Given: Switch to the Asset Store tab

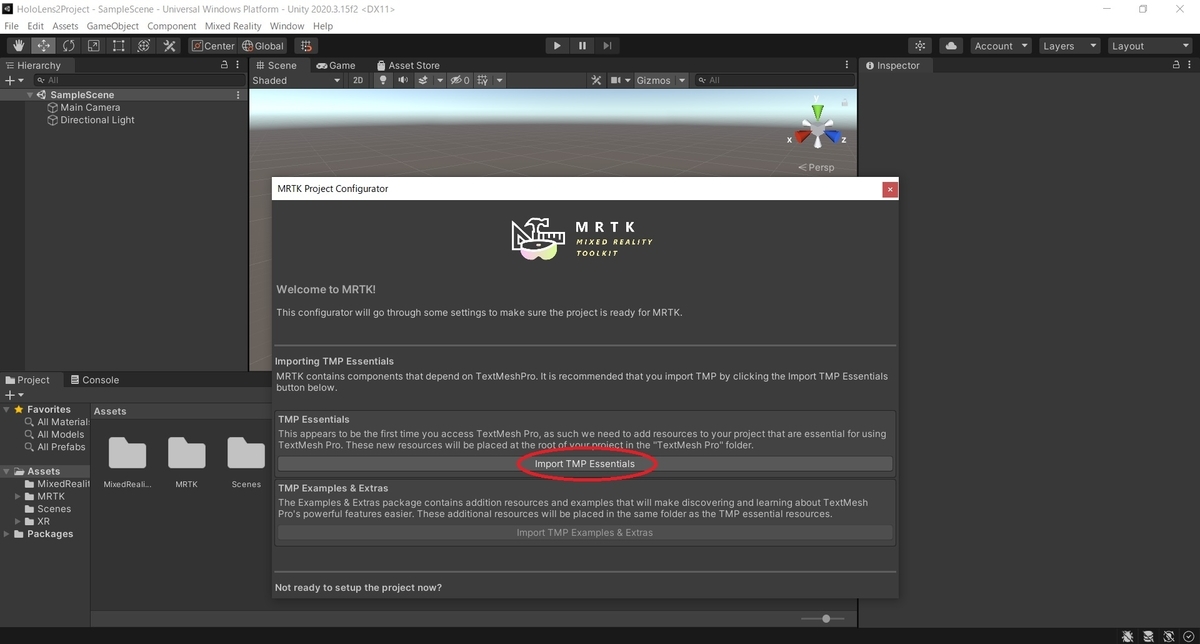Looking at the screenshot, I should [407, 65].
